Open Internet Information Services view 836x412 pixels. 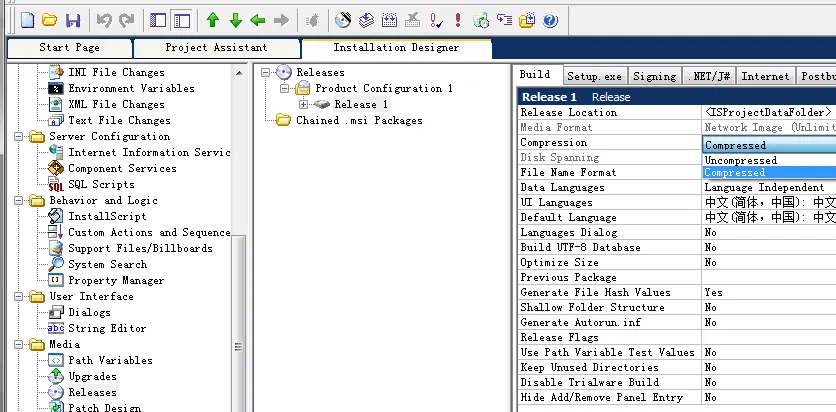pyautogui.click(x=149, y=152)
